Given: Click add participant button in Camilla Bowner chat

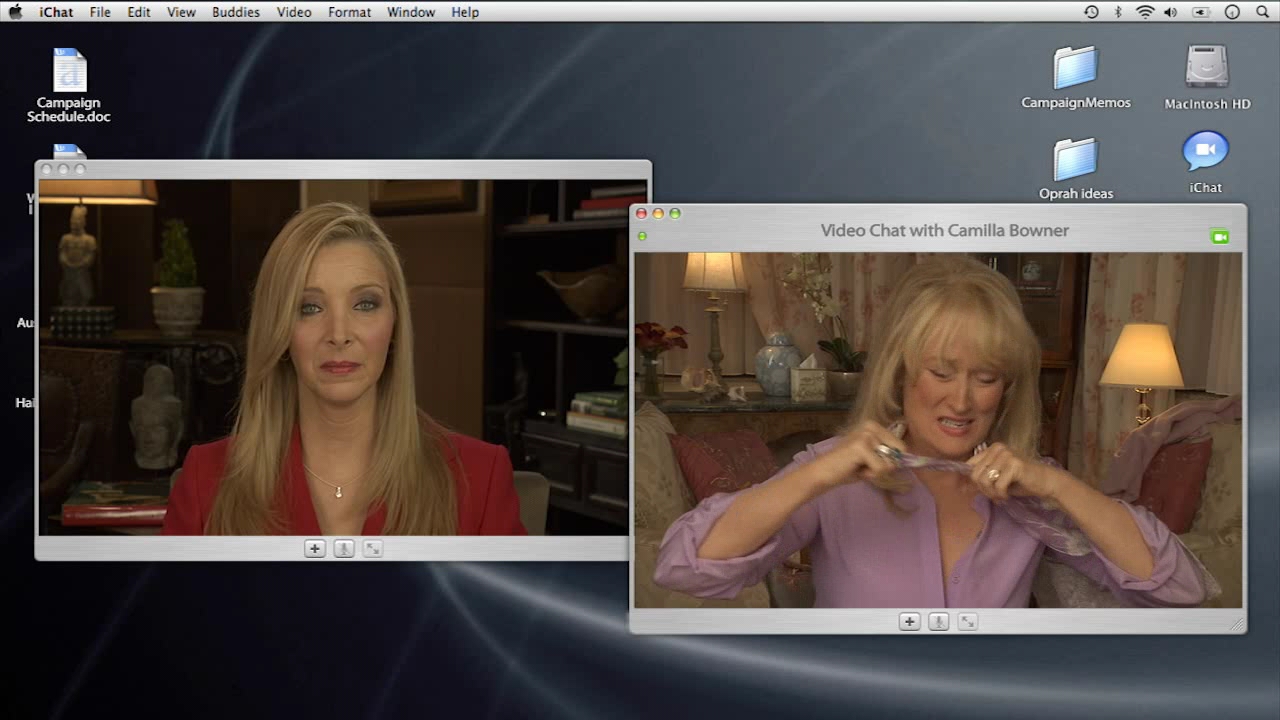Looking at the screenshot, I should click(x=909, y=622).
